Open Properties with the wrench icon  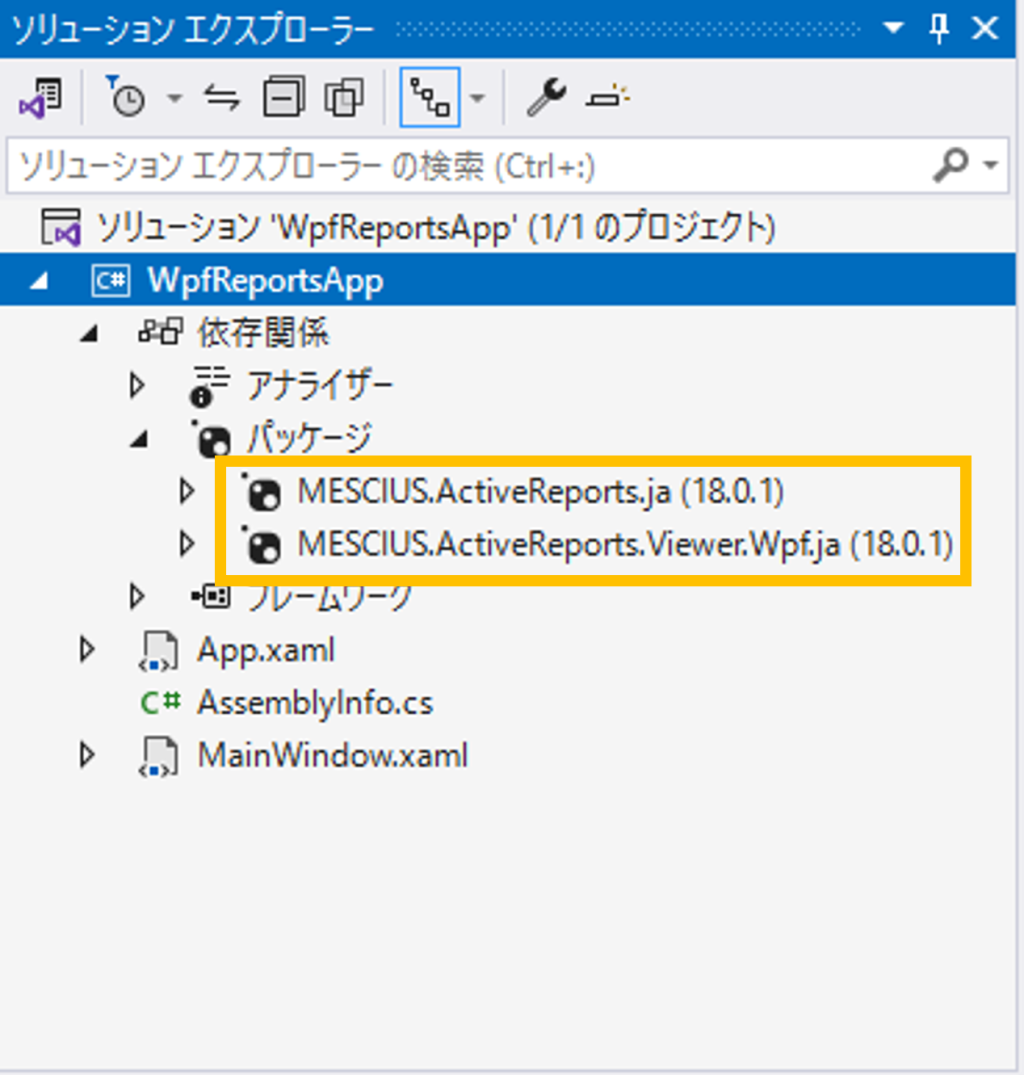(546, 97)
